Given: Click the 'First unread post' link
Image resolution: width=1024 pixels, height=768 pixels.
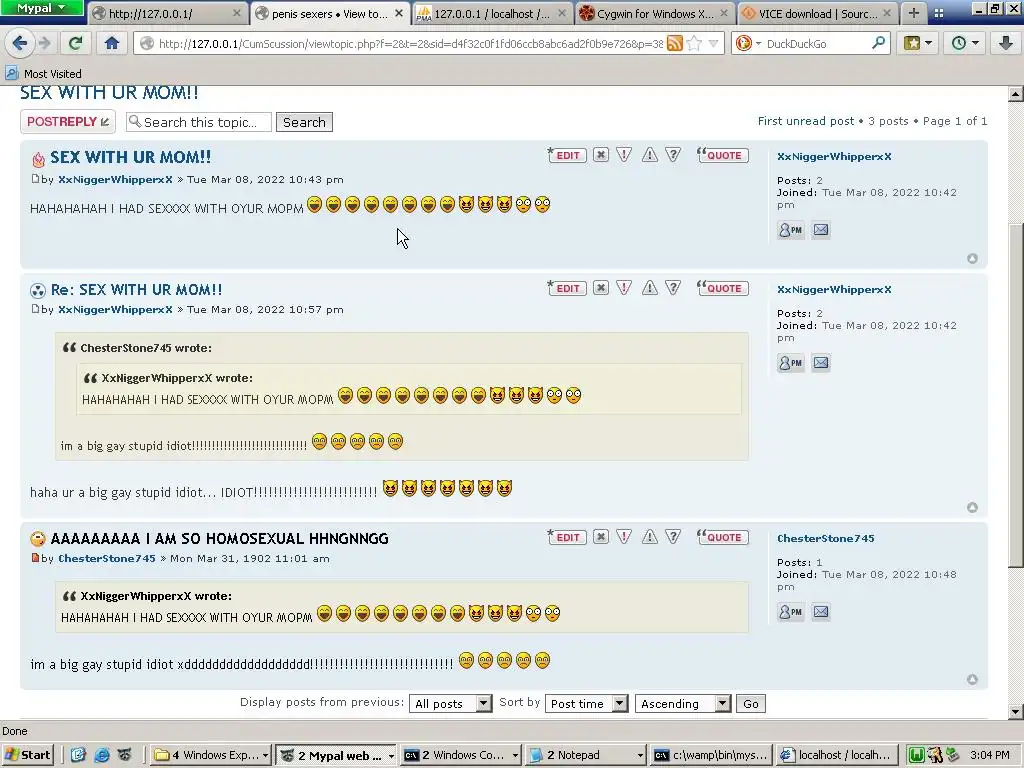Looking at the screenshot, I should pyautogui.click(x=806, y=121).
